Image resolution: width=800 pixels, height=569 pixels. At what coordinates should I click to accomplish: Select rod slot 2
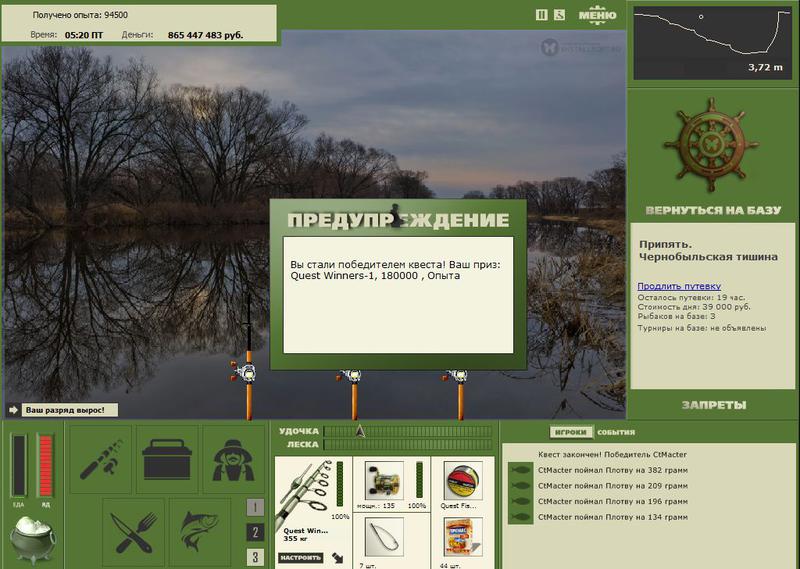point(255,532)
